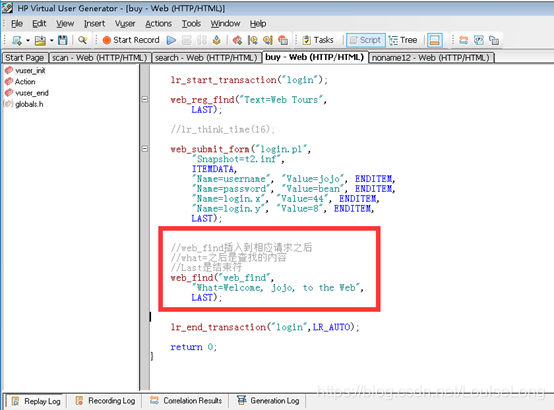Open the File menu
Image resolution: width=554 pixels, height=410 pixels.
click(17, 24)
